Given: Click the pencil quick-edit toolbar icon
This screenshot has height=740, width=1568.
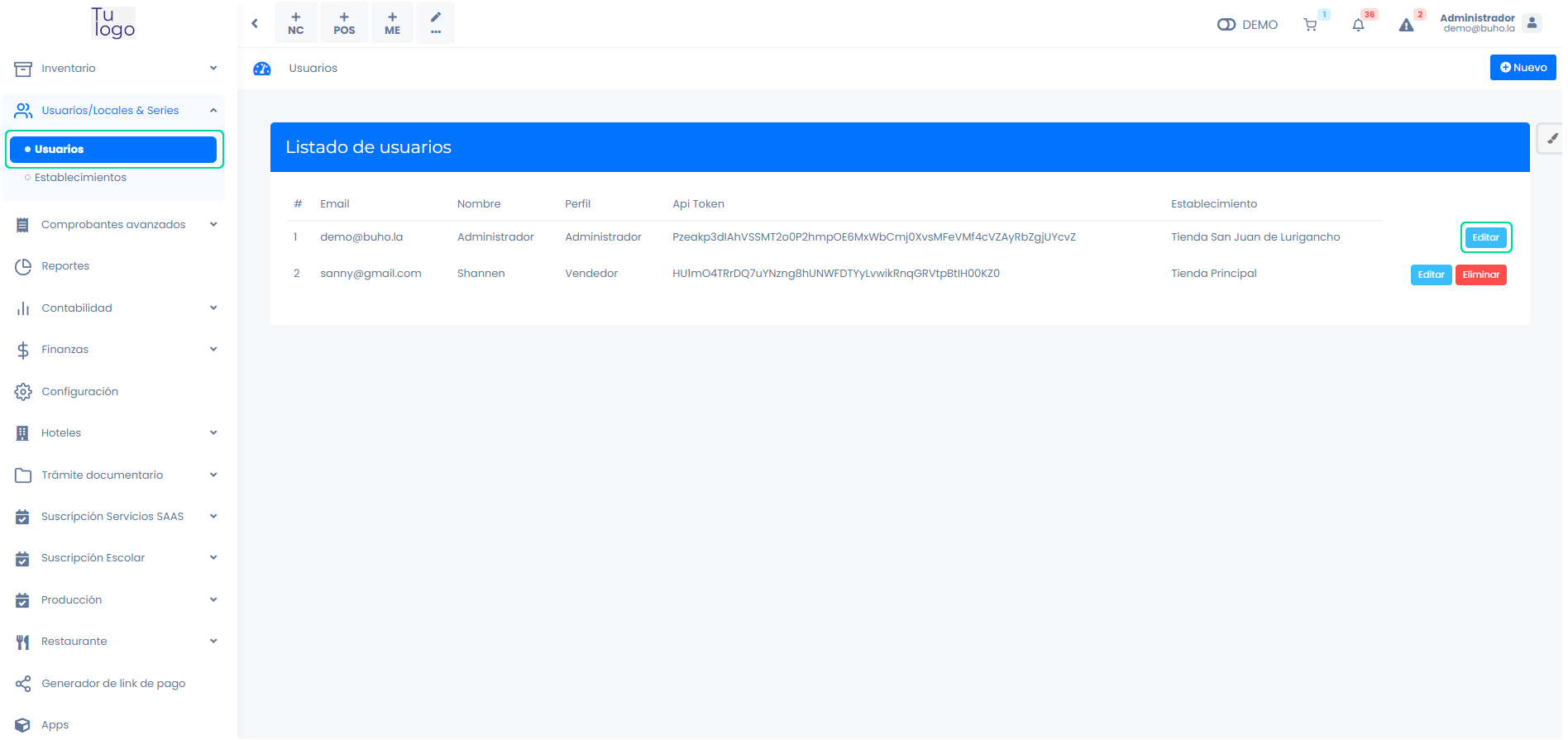Looking at the screenshot, I should coord(435,23).
